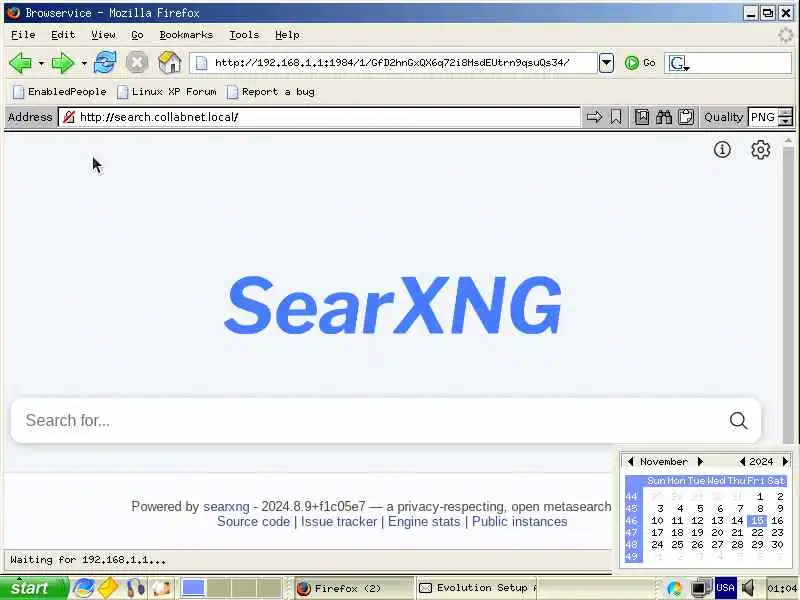Click the grey Stop loading icon
Viewport: 800px width, 600px height.
coord(137,63)
